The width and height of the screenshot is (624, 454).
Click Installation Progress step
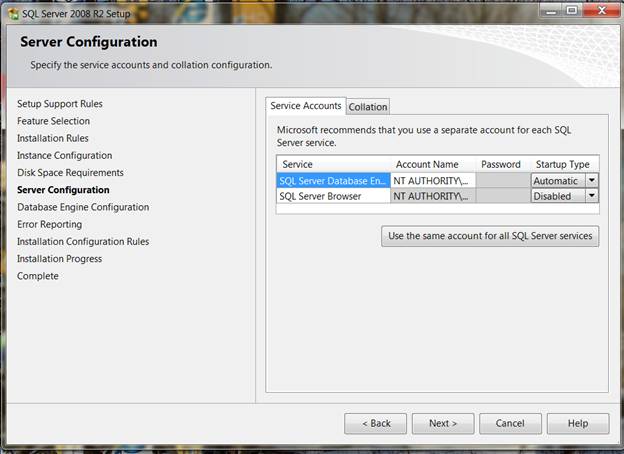tap(59, 259)
